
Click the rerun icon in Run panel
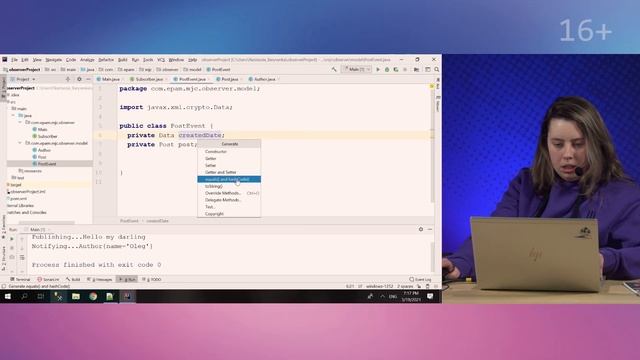pos(12,239)
